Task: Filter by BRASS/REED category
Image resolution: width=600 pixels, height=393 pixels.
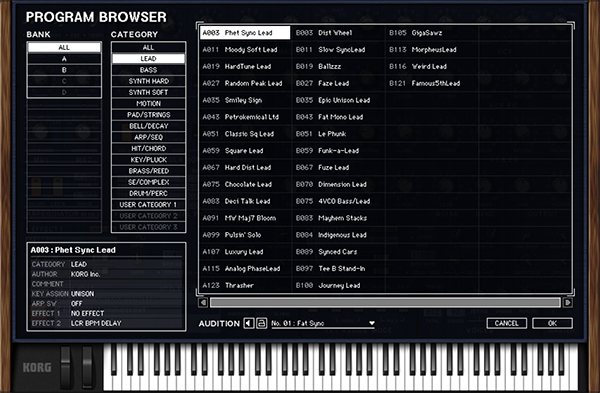Action: pos(148,171)
